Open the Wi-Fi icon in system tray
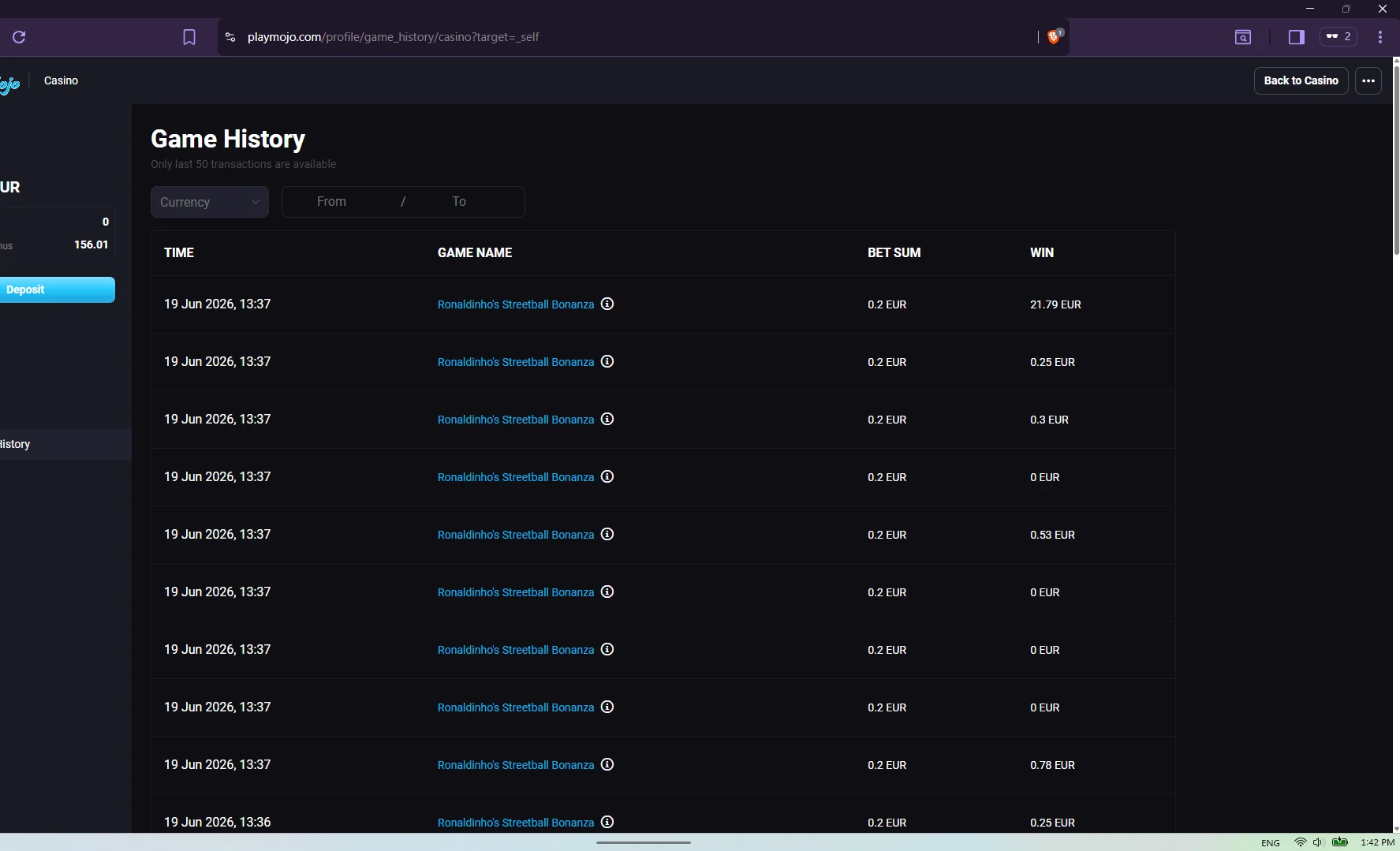The height and width of the screenshot is (851, 1400). [1300, 842]
